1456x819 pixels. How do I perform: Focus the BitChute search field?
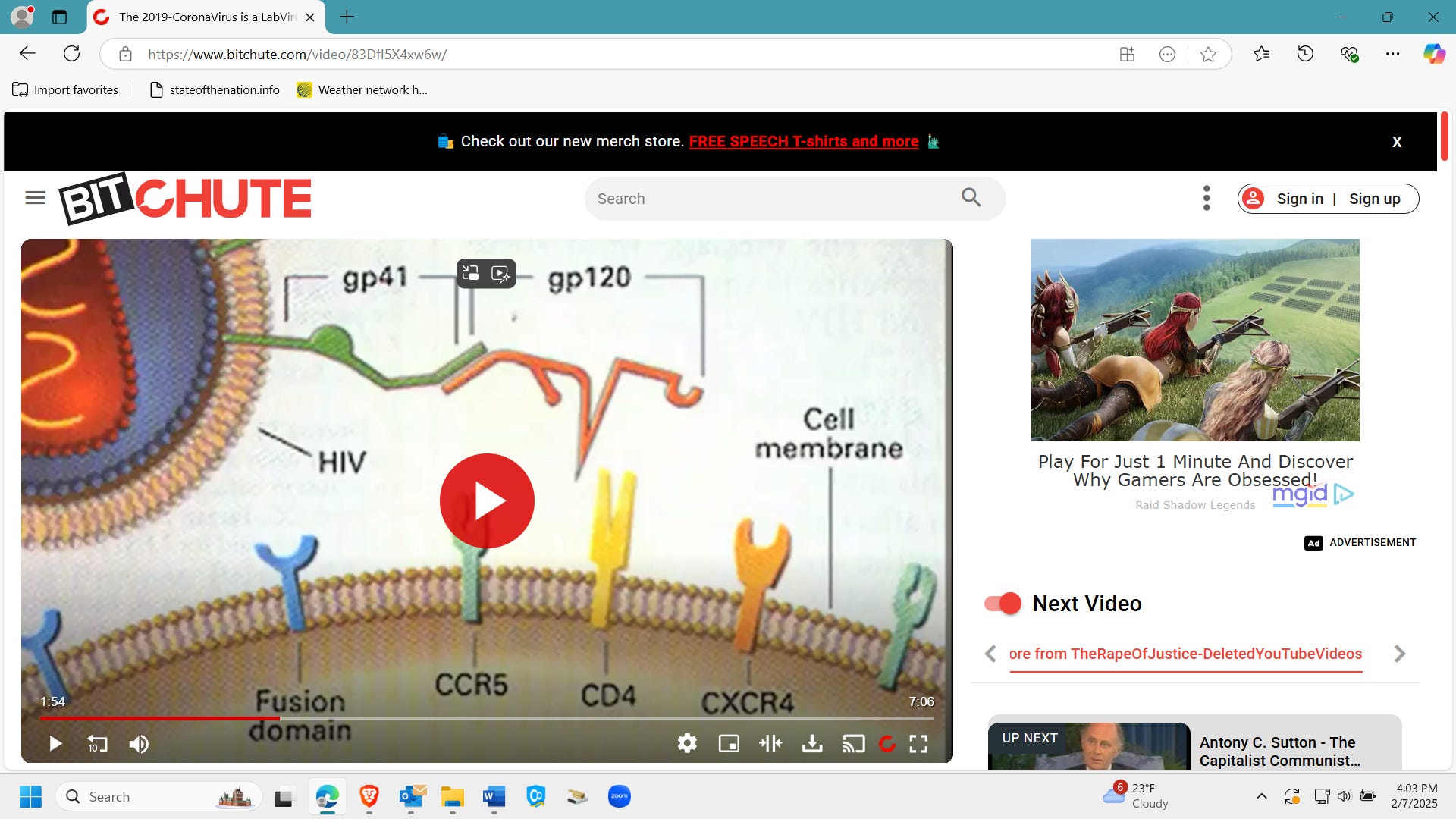point(773,199)
